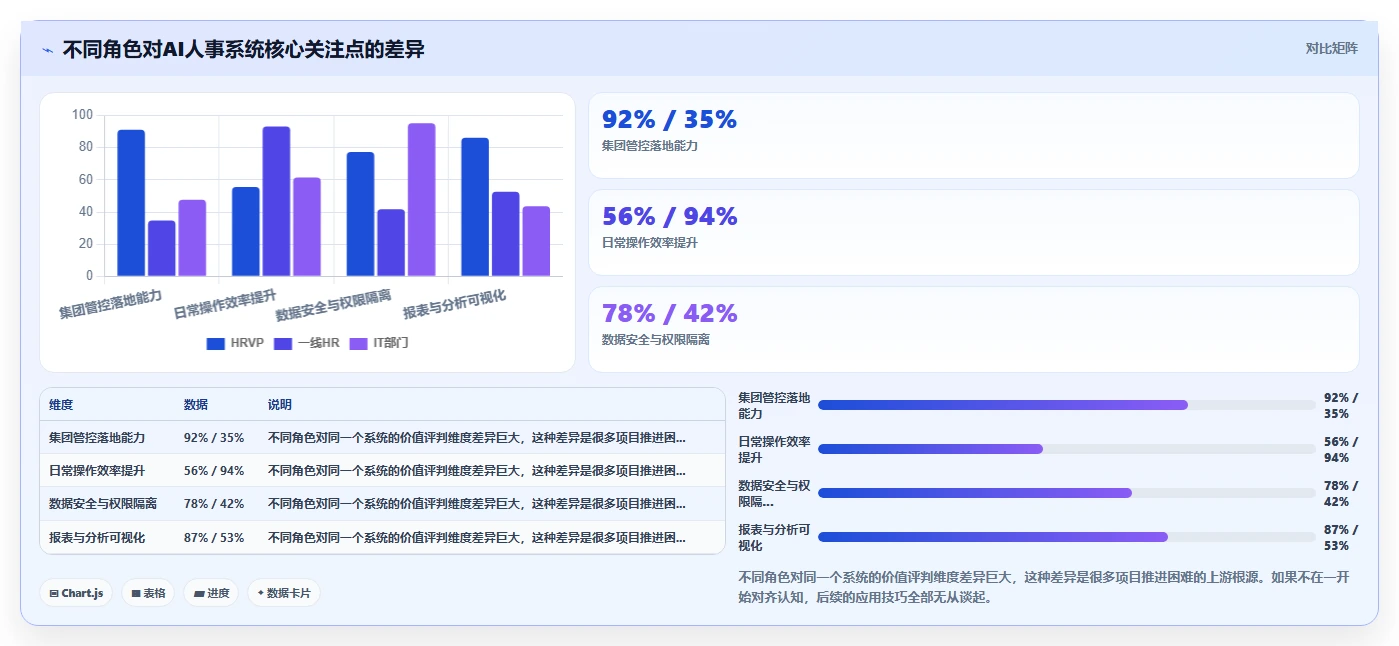This screenshot has width=1399, height=646.
Task: Click the 说明 table column header
Action: [x=280, y=405]
